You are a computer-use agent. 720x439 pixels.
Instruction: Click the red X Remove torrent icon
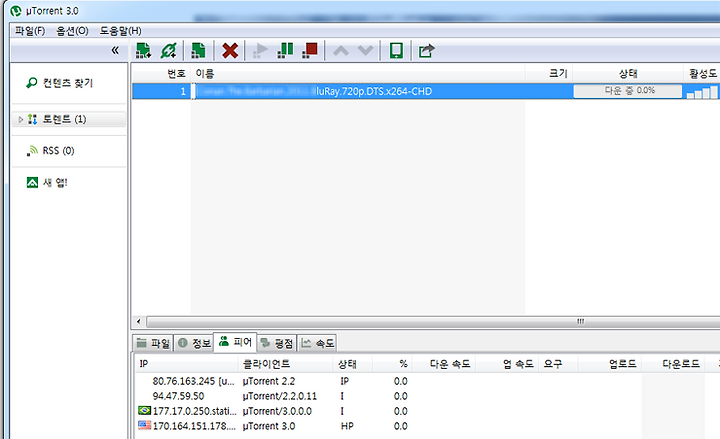230,51
